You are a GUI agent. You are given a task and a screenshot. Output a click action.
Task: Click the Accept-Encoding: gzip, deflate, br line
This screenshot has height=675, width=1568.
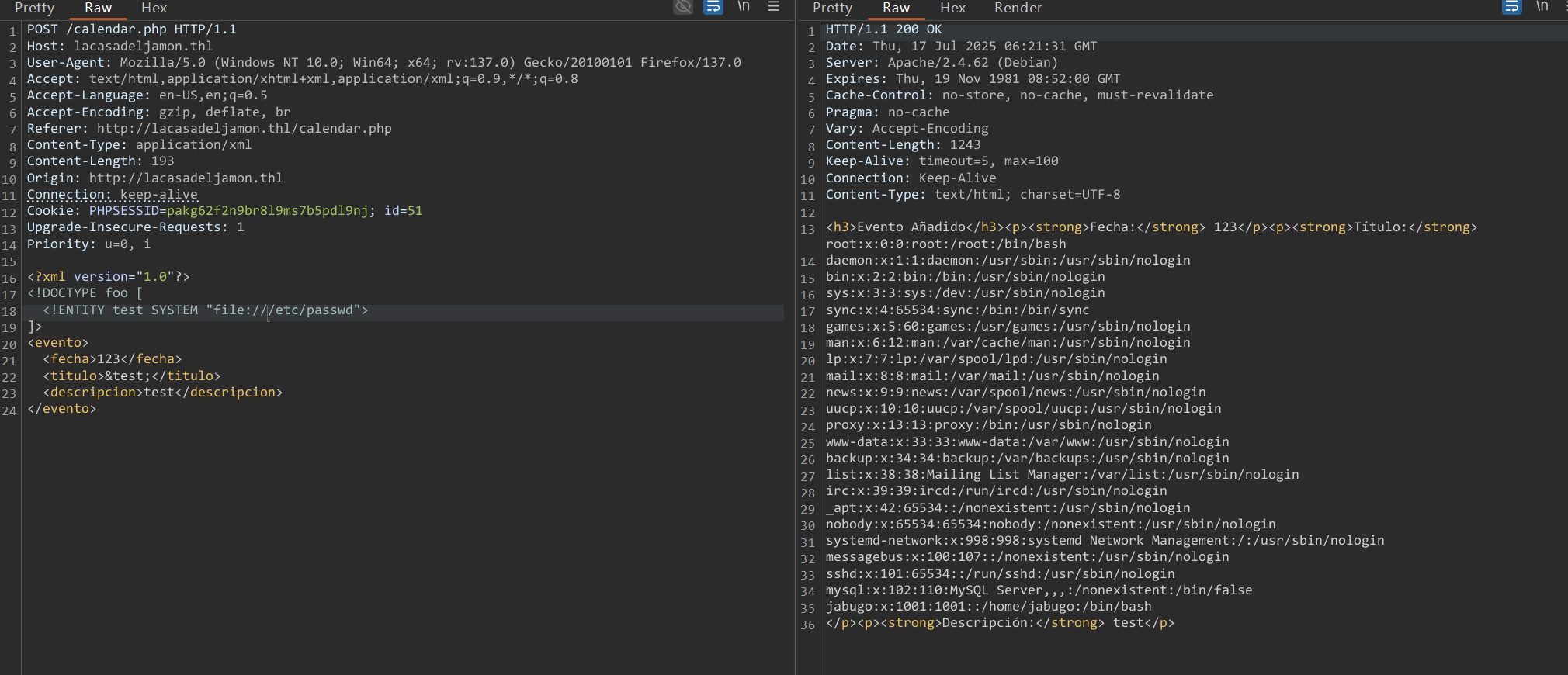159,112
